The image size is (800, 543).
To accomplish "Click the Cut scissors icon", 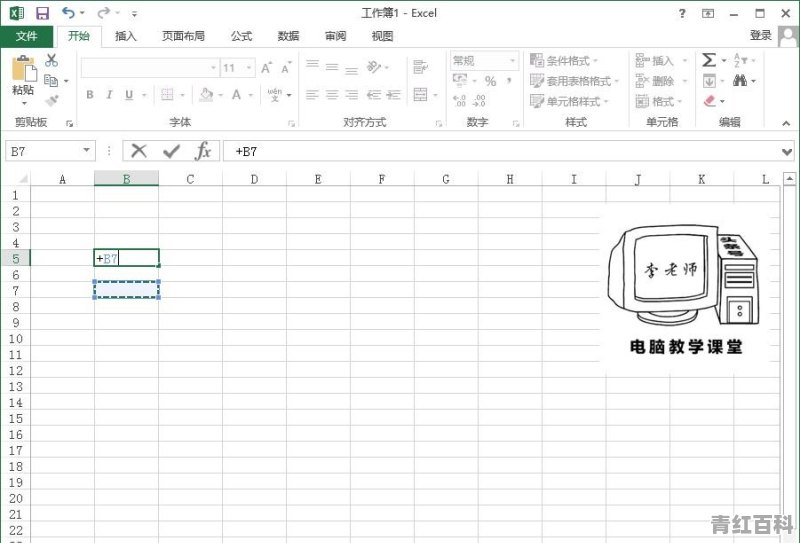I will tap(52, 60).
